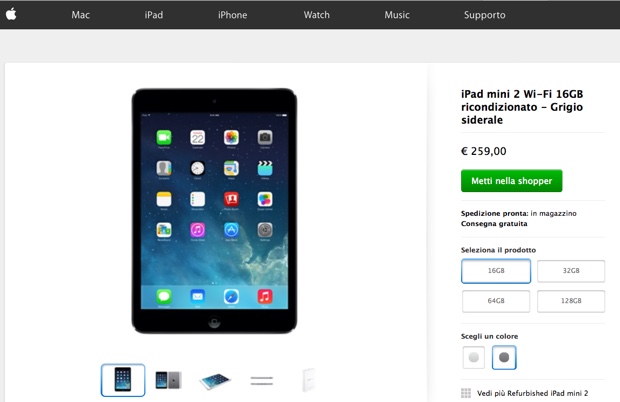Go to the iPhone section

[232, 15]
